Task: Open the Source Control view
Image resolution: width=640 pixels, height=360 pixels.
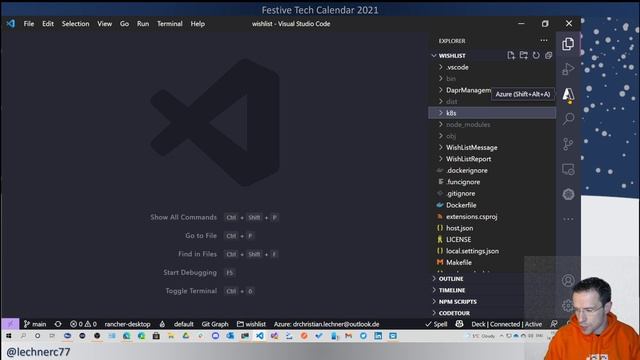Action: pos(568,144)
